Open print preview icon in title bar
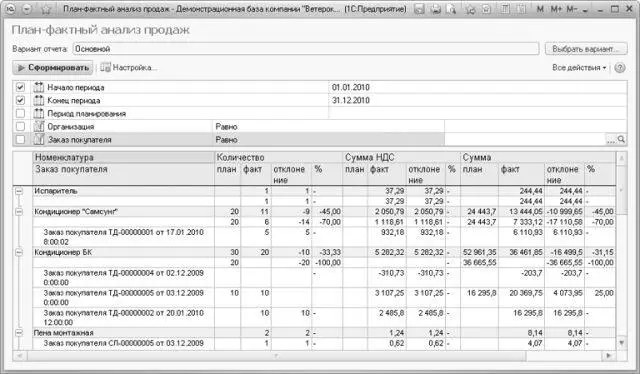640x374 pixels. (x=451, y=9)
